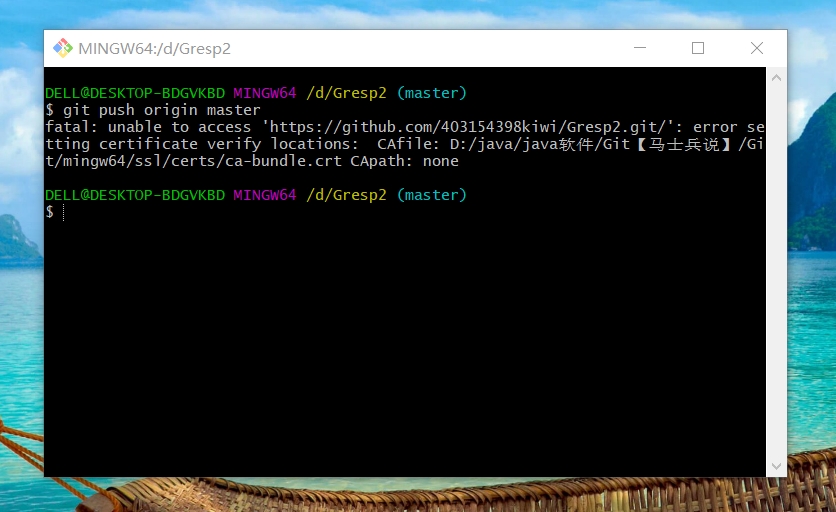This screenshot has height=512, width=836.
Task: Click the 'ca-bundle.crt CApath: none' text
Action: (x=342, y=161)
